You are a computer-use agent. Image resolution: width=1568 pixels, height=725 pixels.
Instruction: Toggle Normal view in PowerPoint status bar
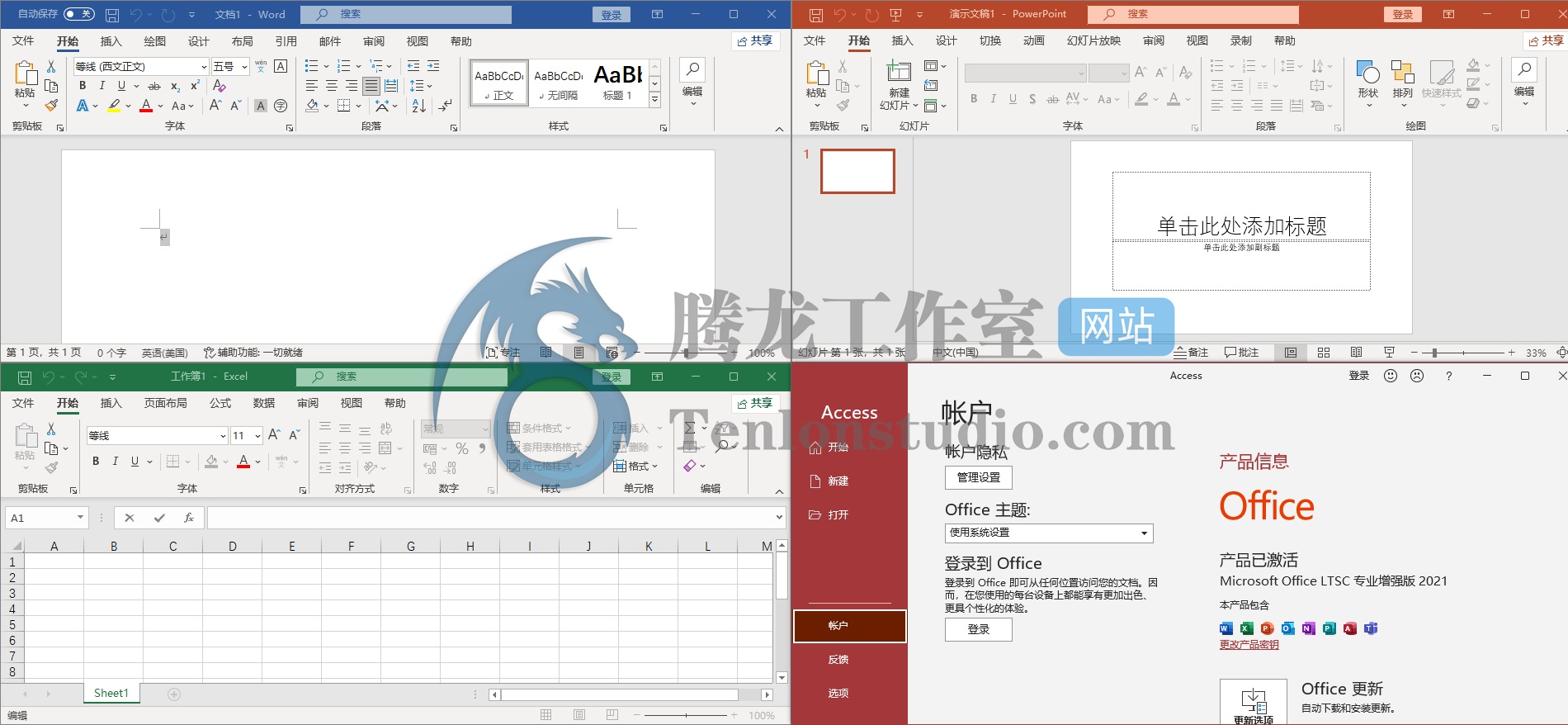(1291, 353)
